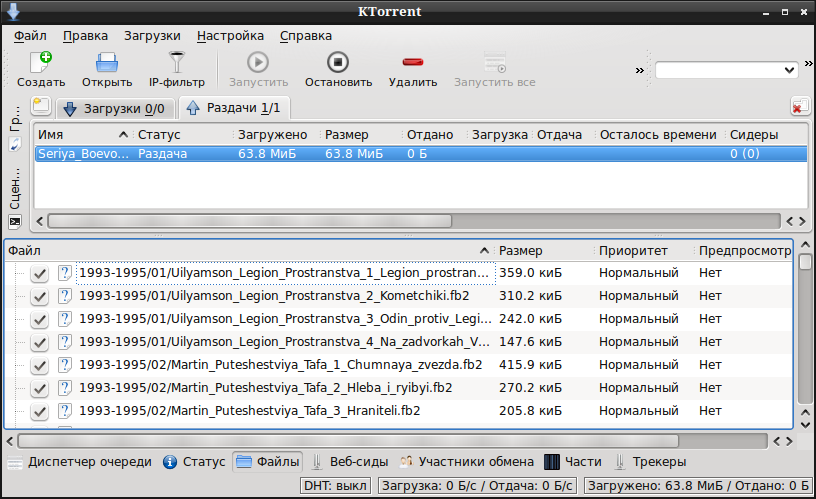Click 359.0 КиБ size cell

530,273
